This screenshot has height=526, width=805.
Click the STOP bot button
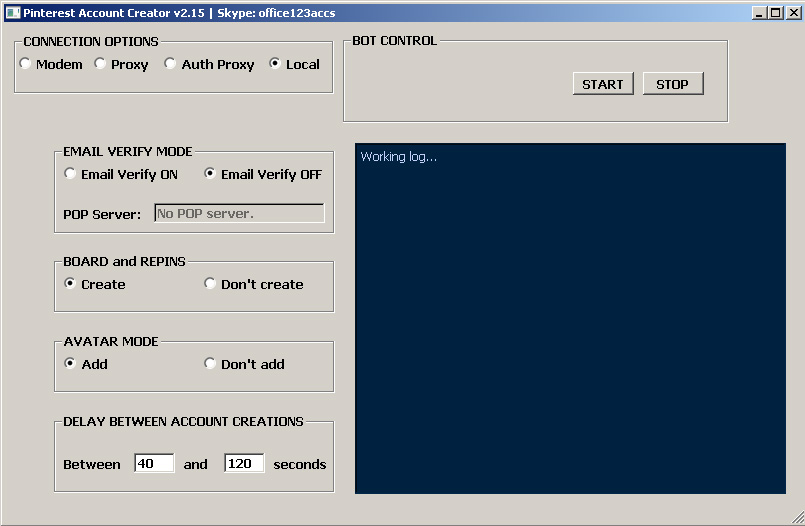coord(673,84)
